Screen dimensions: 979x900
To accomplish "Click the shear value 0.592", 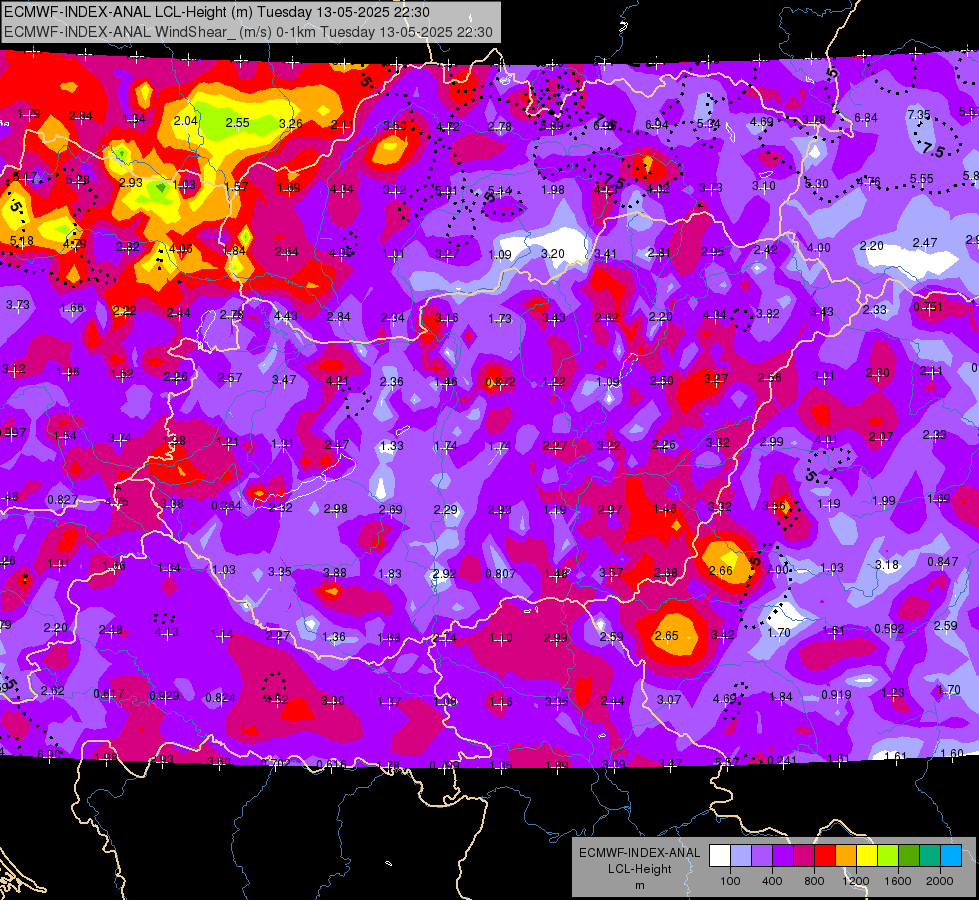I will click(x=889, y=628).
